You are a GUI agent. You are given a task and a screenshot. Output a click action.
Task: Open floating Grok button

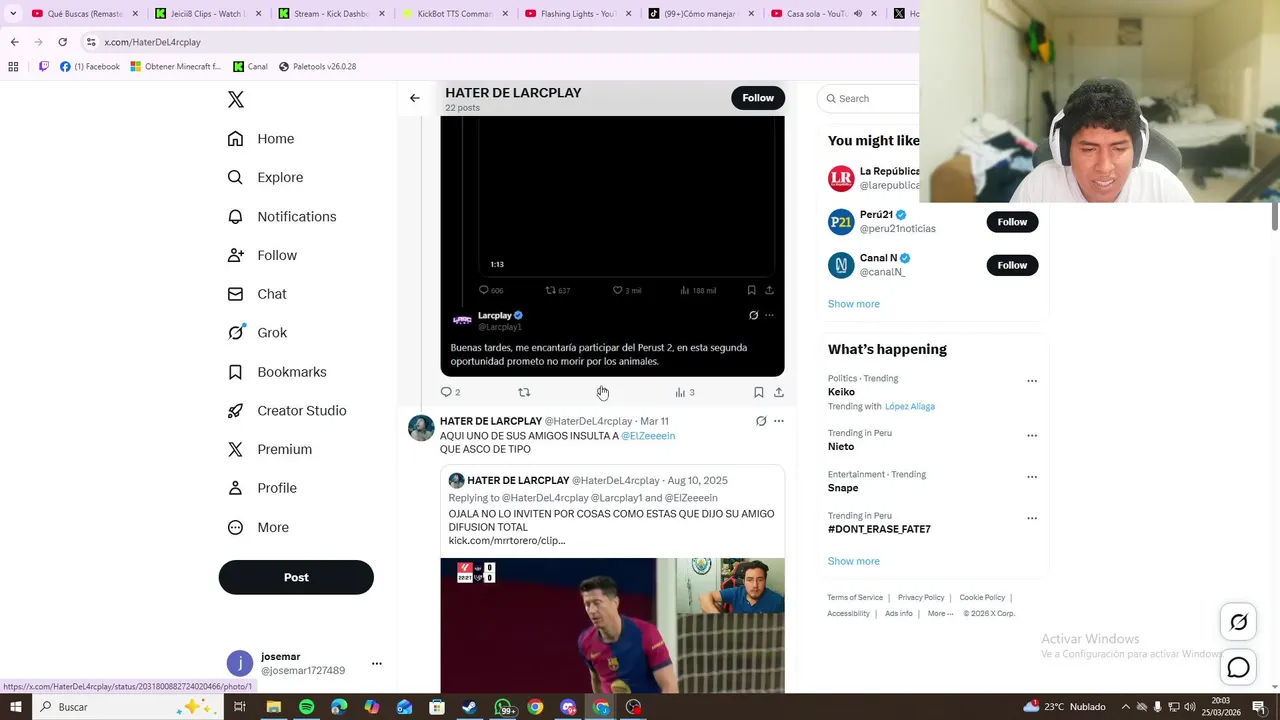coord(1238,622)
